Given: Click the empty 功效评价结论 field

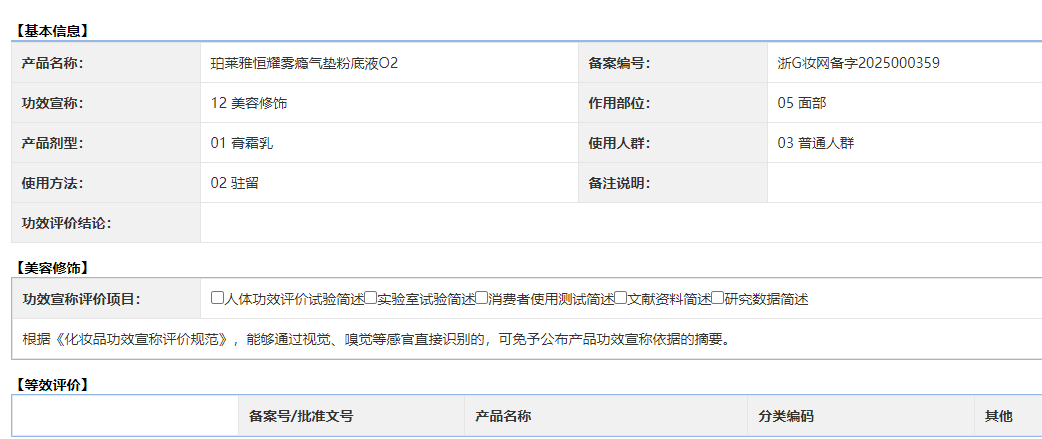Looking at the screenshot, I should pos(620,223).
